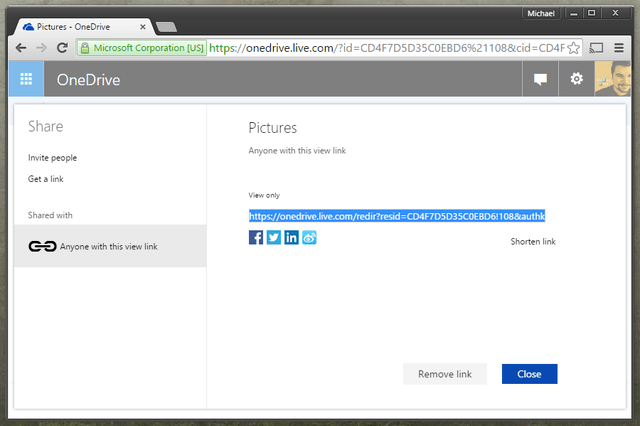View Microsoft Corporation security certificate badge
Viewport: 640px width, 426px height.
click(142, 48)
